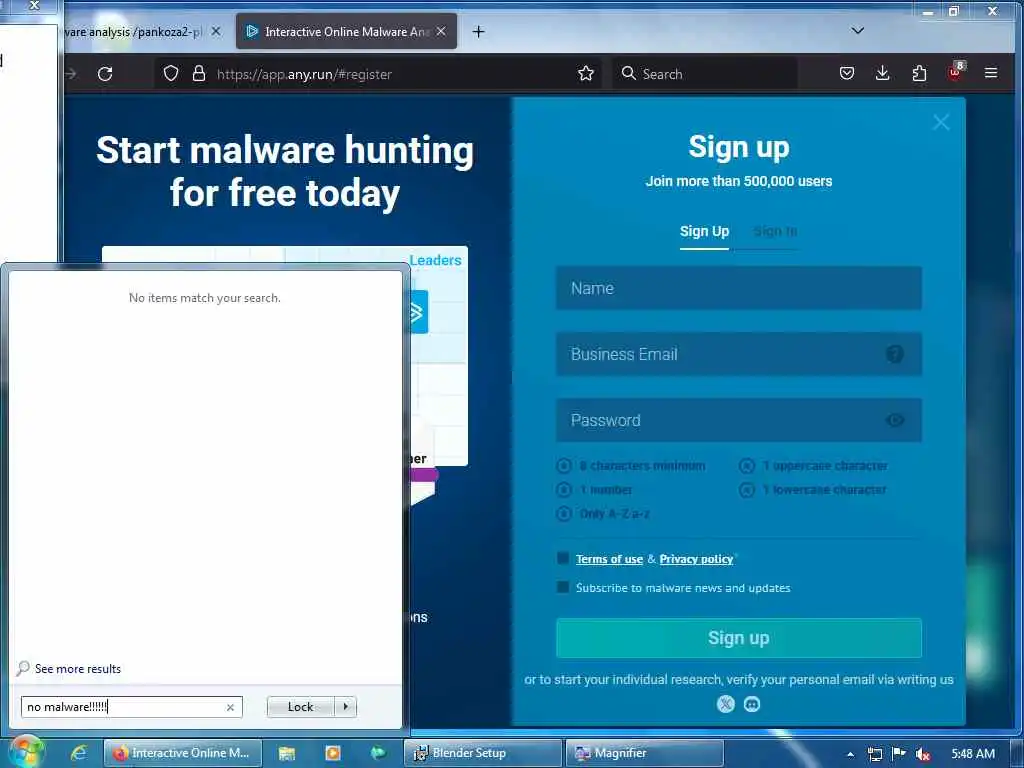This screenshot has height=768, width=1024.
Task: Select the Sign Up tab
Action: 704,231
